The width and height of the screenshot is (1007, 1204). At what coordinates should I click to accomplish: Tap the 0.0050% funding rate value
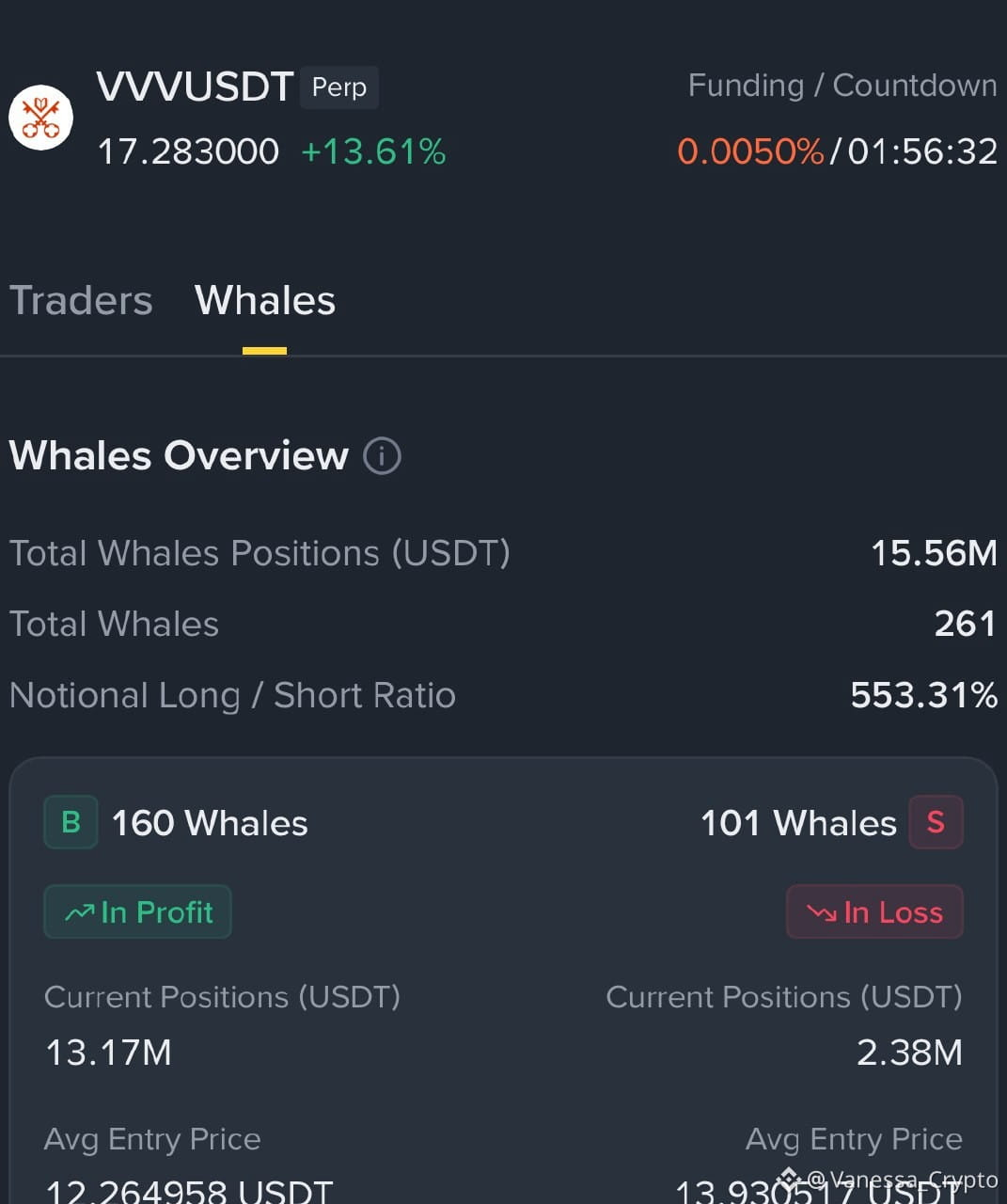[x=750, y=151]
